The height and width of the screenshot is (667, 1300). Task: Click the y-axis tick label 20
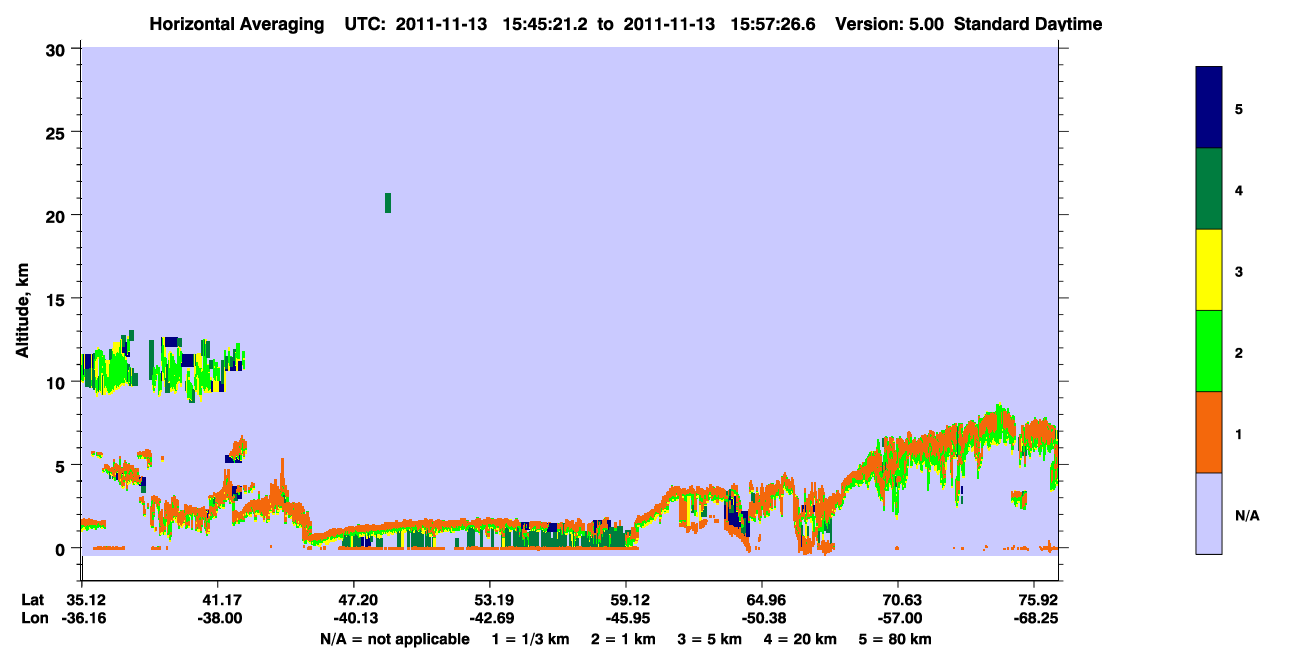click(56, 215)
